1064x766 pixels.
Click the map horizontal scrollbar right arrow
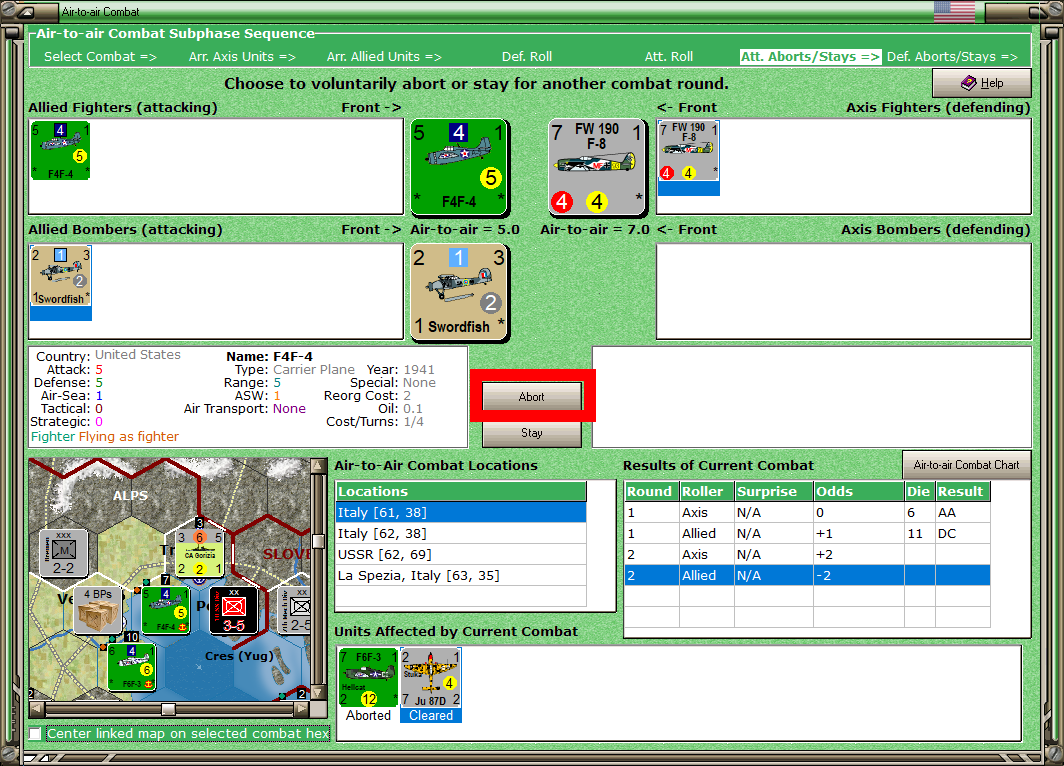coord(302,709)
